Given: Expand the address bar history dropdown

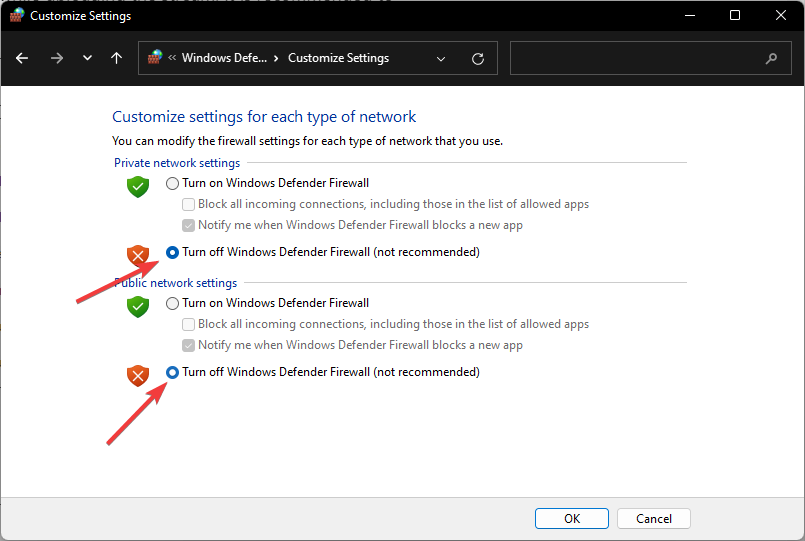Looking at the screenshot, I should [x=440, y=59].
